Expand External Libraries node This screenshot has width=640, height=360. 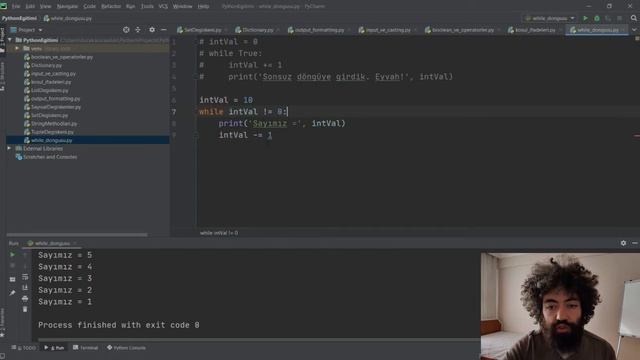[9, 148]
